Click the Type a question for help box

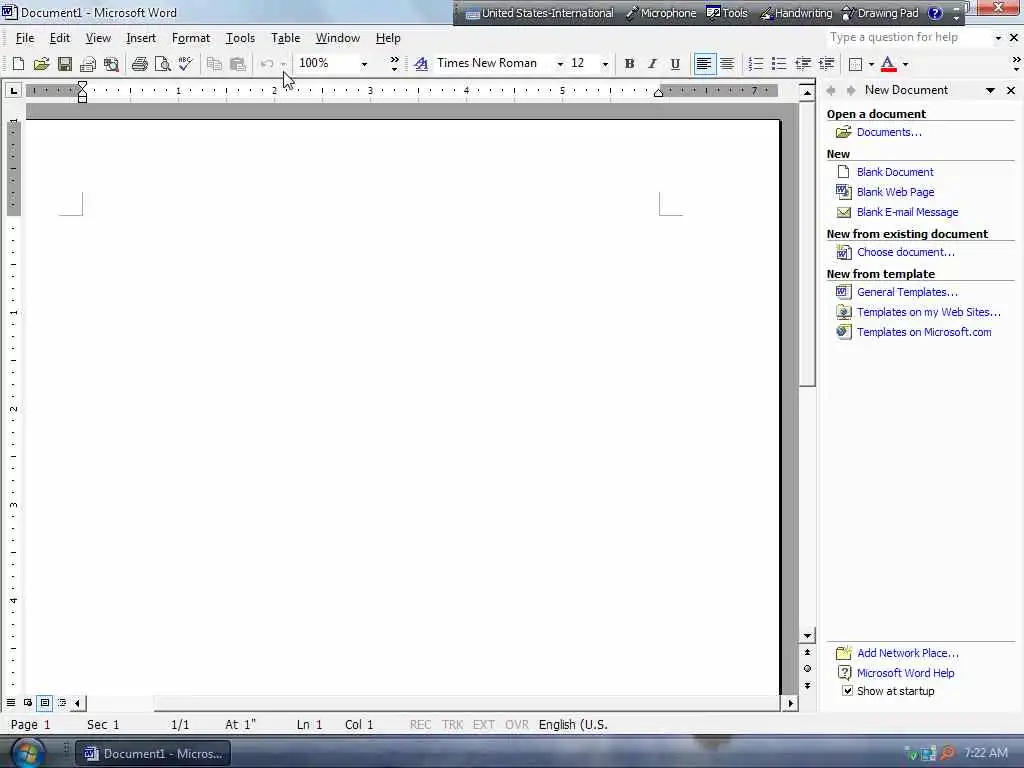(909, 38)
